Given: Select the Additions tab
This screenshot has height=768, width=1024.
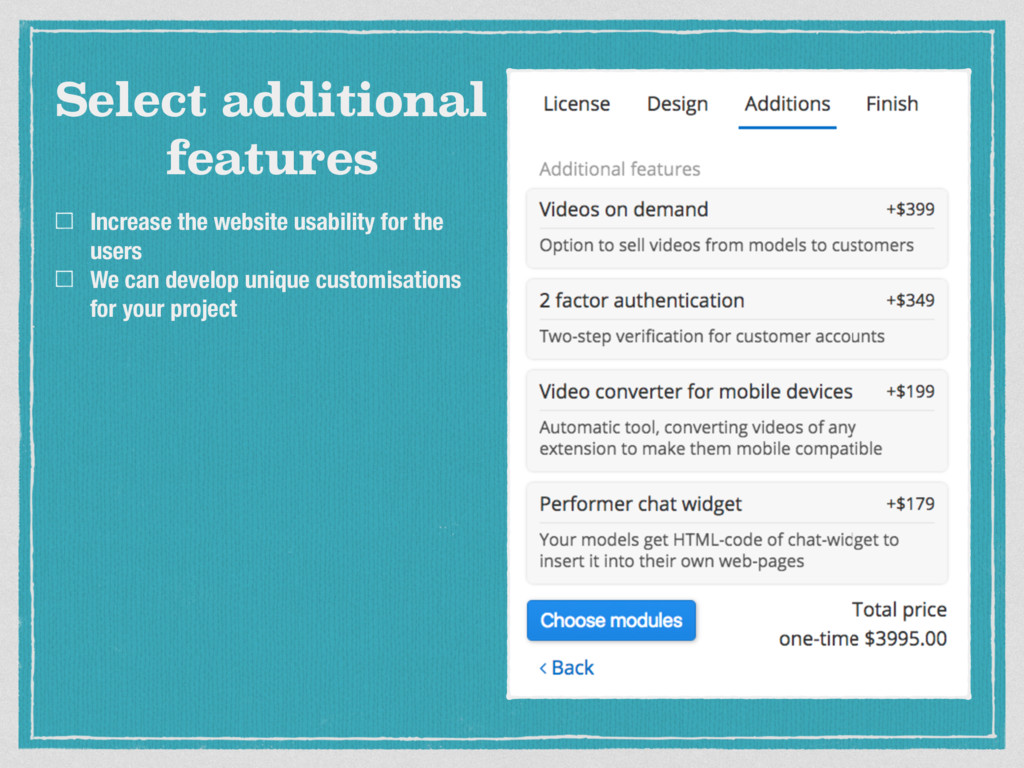Looking at the screenshot, I should [x=787, y=104].
